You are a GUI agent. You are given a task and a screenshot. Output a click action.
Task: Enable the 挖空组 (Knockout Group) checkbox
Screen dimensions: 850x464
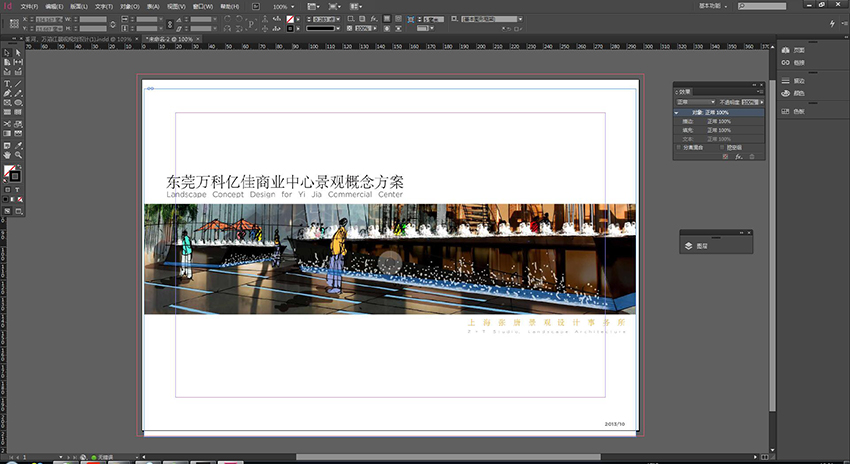pyautogui.click(x=722, y=147)
